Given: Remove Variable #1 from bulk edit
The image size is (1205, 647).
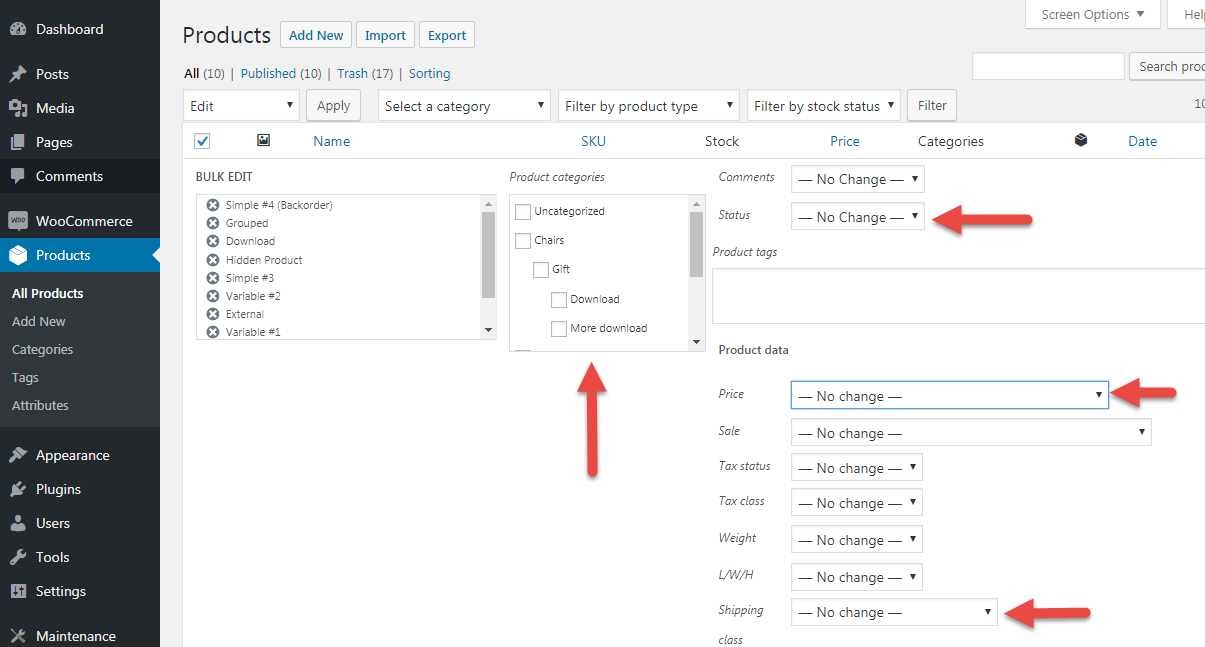Looking at the screenshot, I should [213, 332].
